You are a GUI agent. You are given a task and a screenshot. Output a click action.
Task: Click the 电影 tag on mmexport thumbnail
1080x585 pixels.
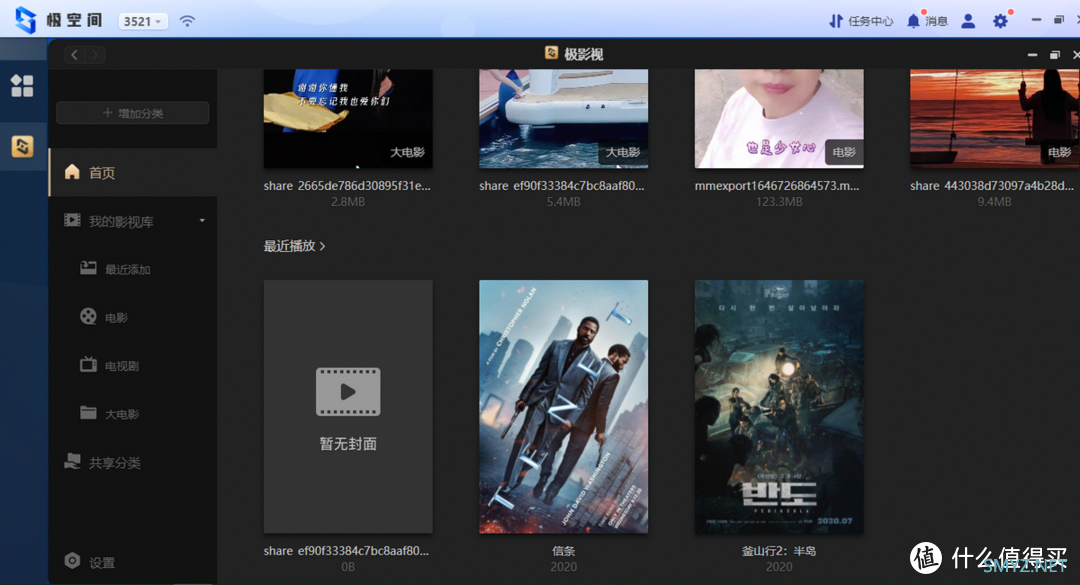coord(844,152)
